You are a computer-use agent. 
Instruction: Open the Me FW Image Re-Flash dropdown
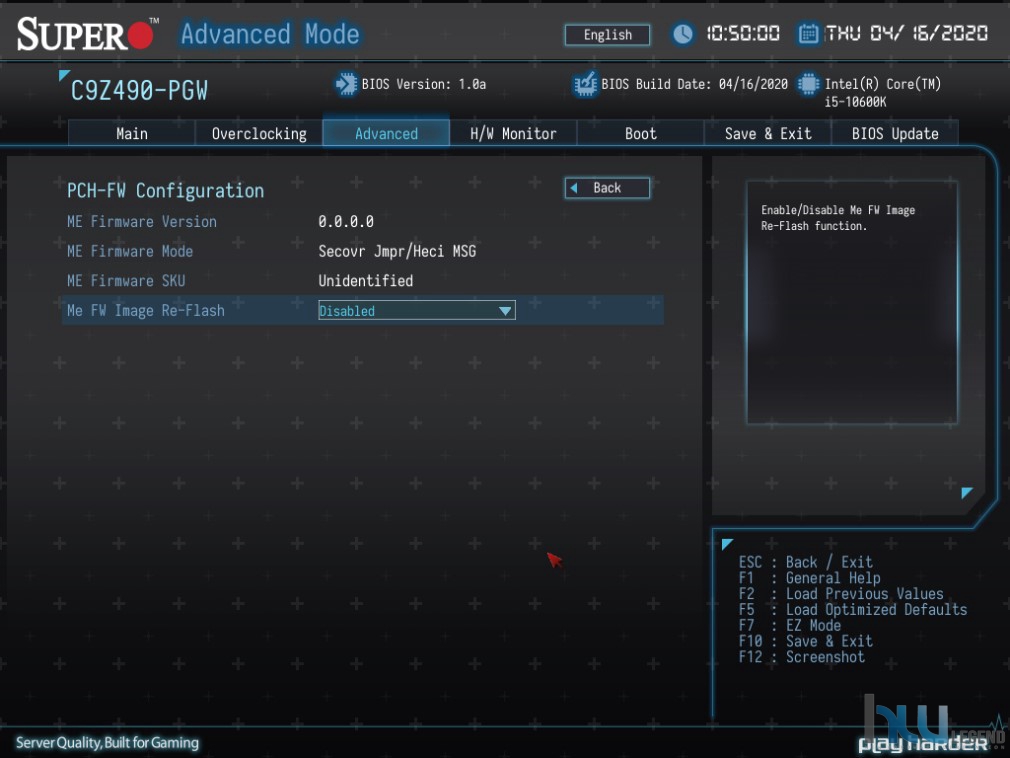point(417,310)
